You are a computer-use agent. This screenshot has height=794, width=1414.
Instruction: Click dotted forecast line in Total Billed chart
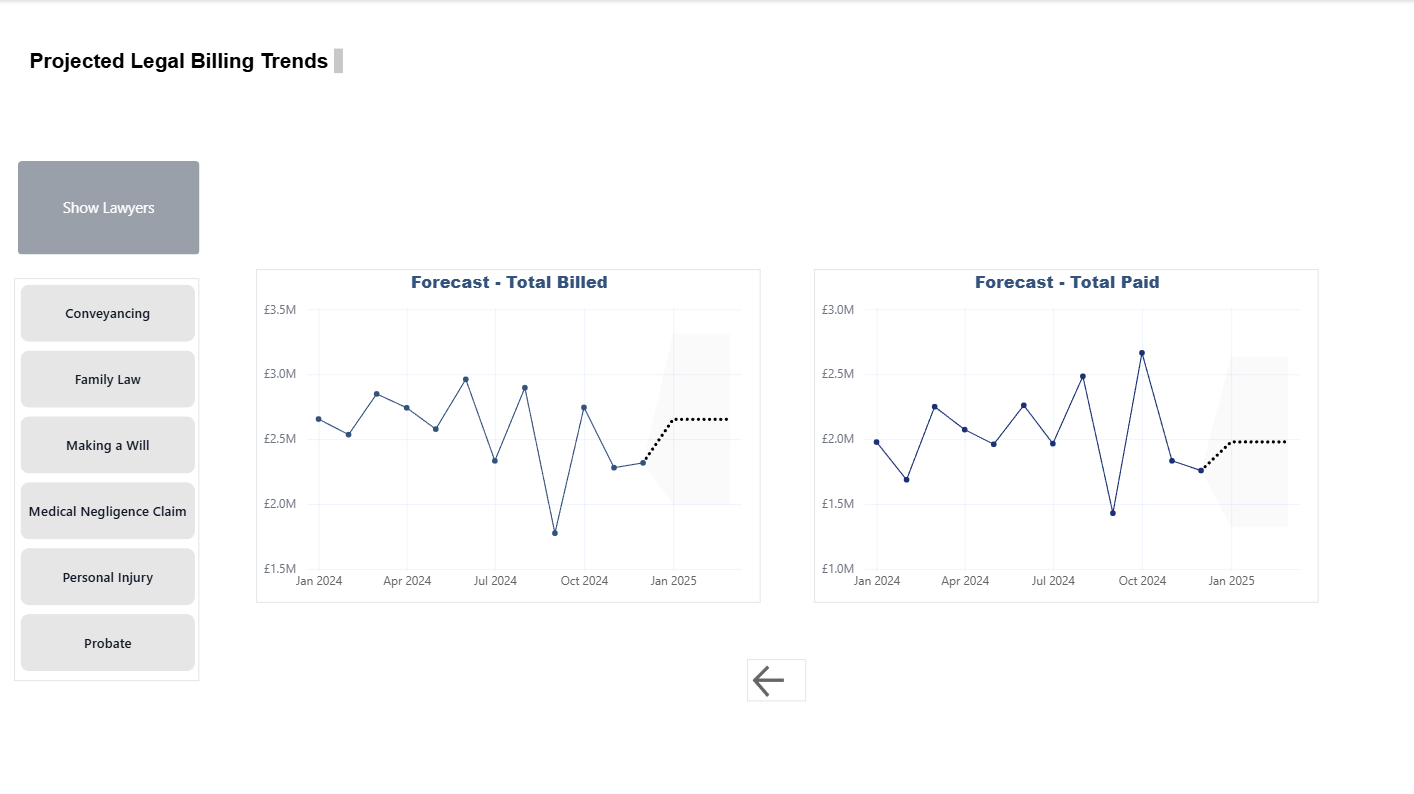coord(700,419)
